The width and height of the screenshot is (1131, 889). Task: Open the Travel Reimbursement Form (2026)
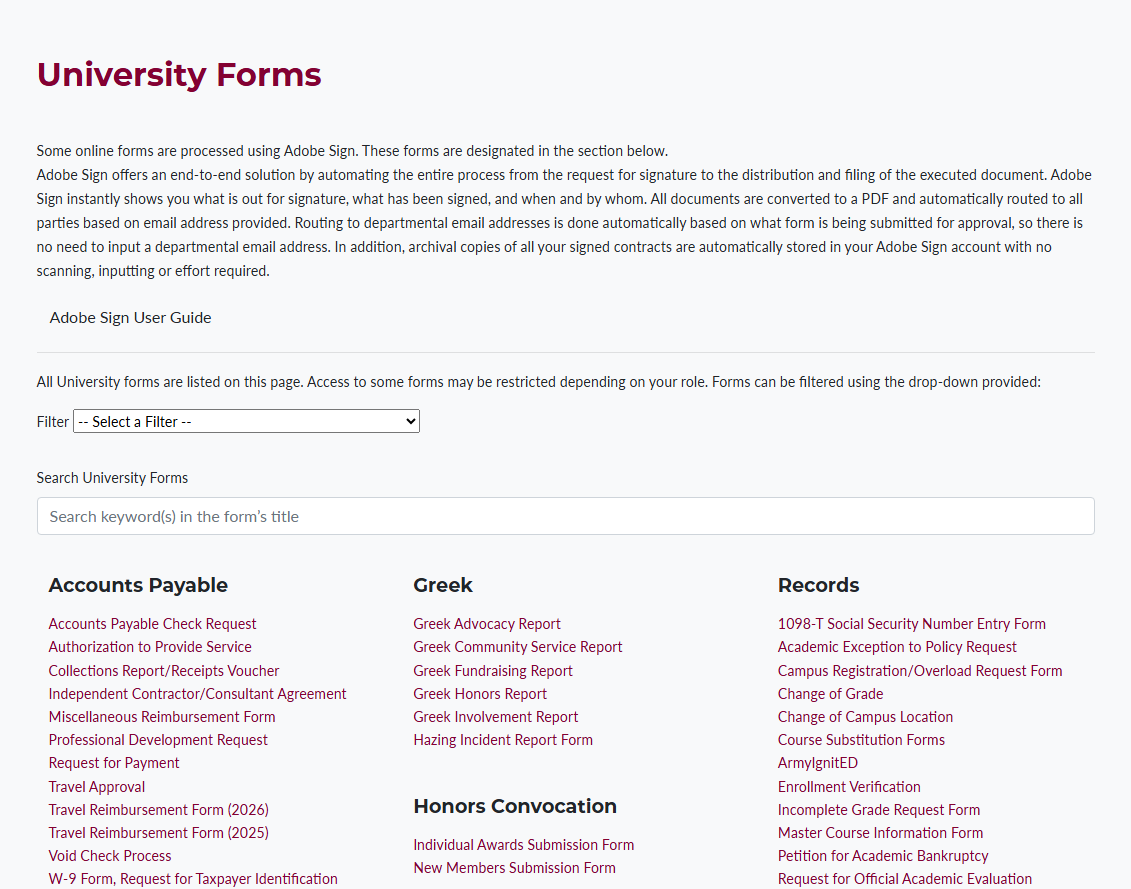pyautogui.click(x=158, y=809)
